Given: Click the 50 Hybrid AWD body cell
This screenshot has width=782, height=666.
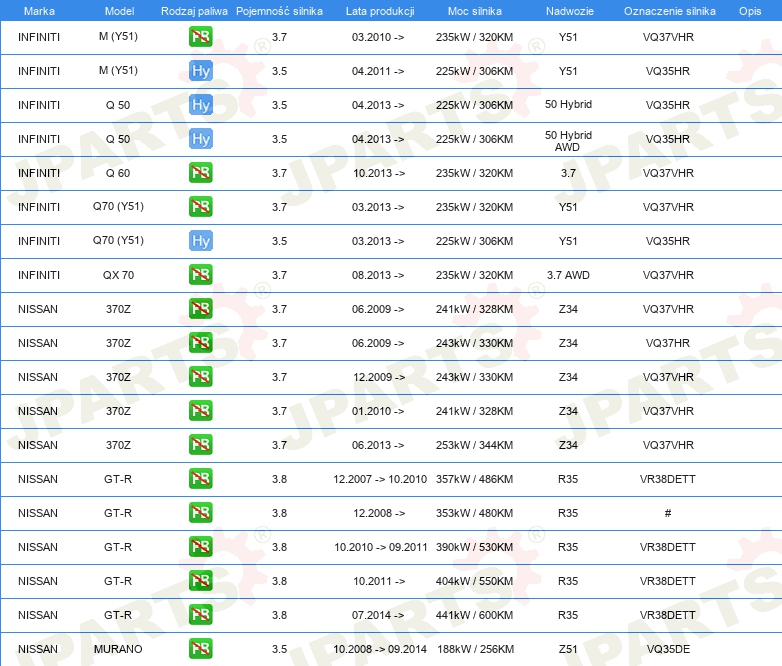Looking at the screenshot, I should pos(568,140).
